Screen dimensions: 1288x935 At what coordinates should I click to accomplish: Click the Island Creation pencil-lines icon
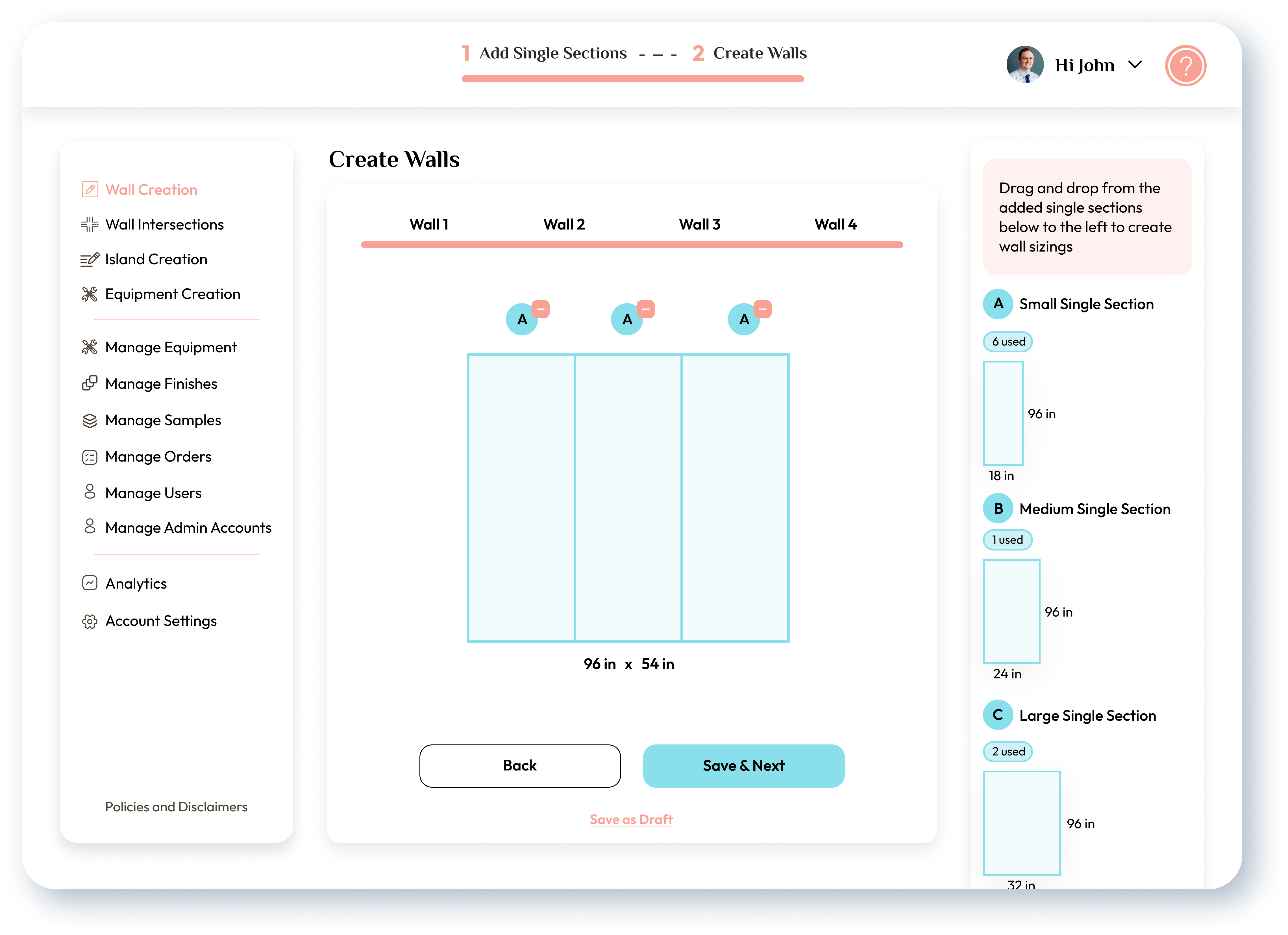(90, 259)
